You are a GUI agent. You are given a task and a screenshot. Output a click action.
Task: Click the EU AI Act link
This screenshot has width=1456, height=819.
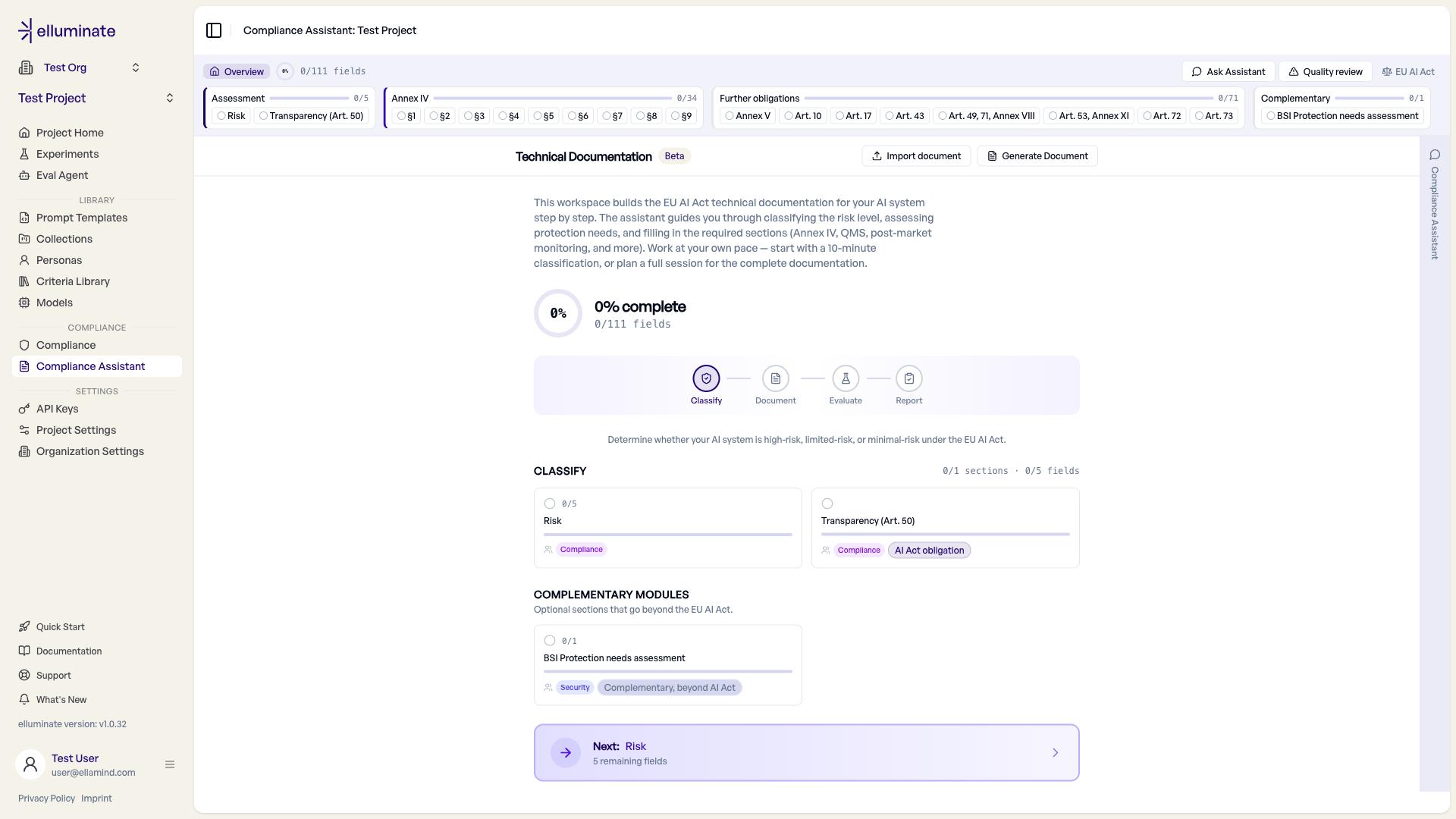(1408, 71)
